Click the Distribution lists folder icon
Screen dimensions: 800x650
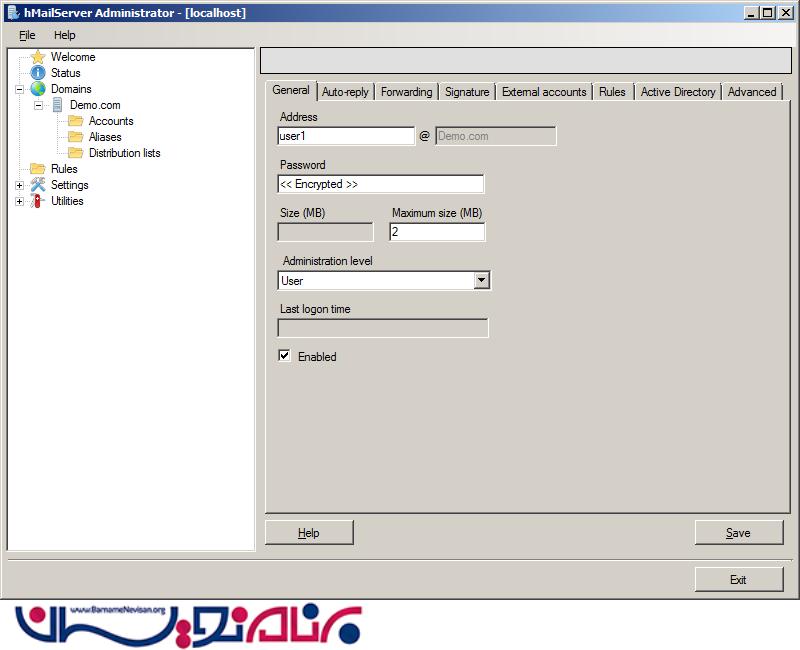click(x=76, y=153)
